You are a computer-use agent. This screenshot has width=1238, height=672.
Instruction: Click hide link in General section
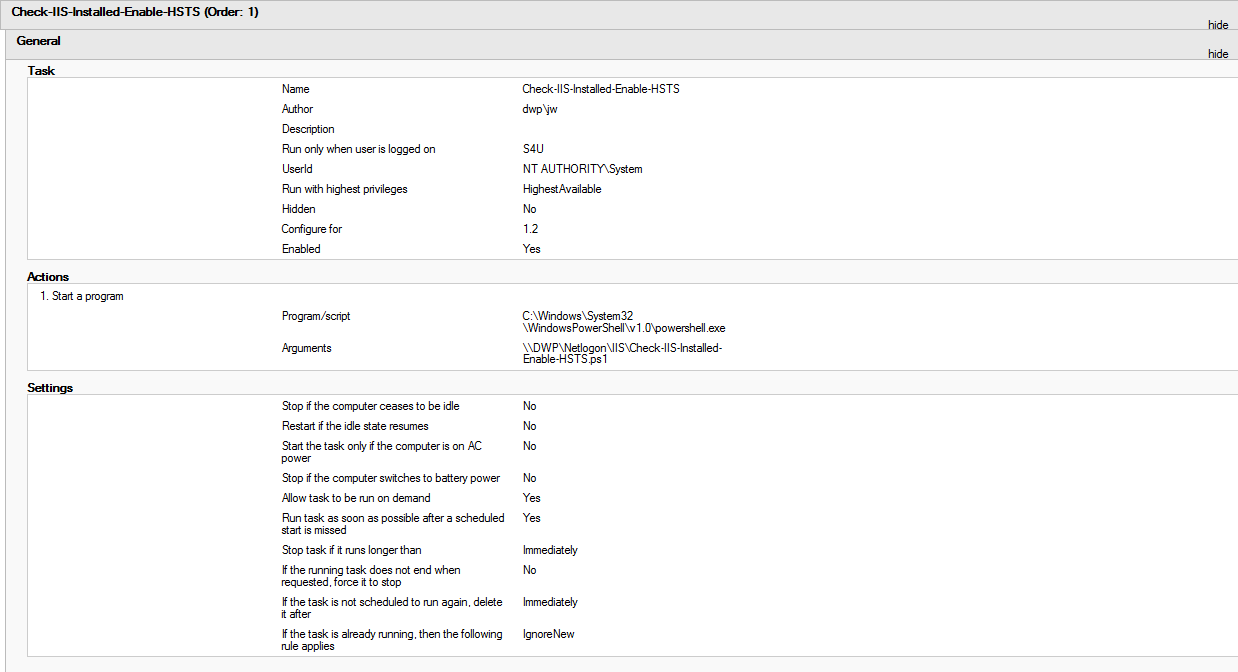tap(1217, 54)
